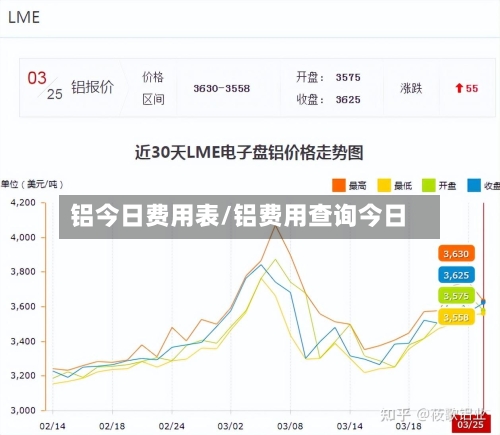Click the yellow low-price data point at 03/25
Image resolution: width=500 pixels, height=435 pixels.
click(483, 313)
